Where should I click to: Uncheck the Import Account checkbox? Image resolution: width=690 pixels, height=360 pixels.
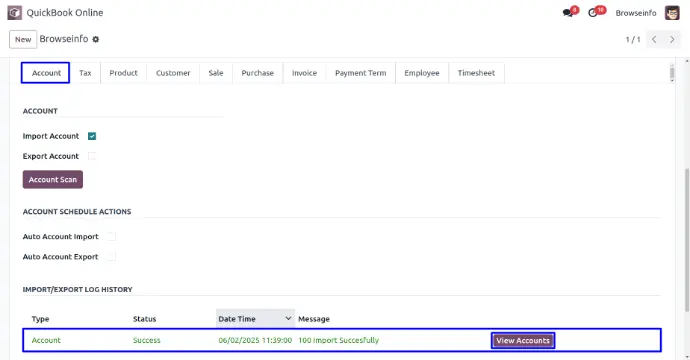92,136
